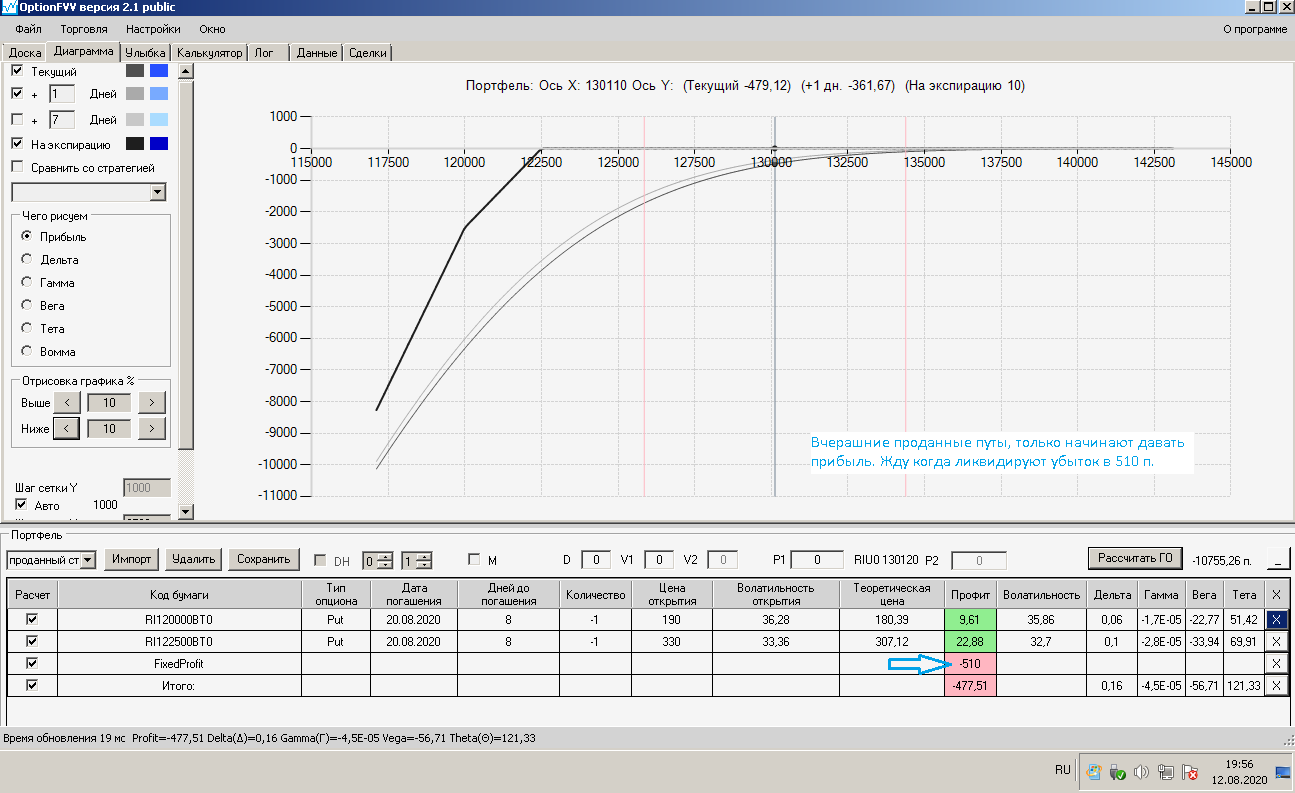Viewport: 1295px width, 793px height.
Task: Decrease the Выше percent with left arrow
Action: (66, 402)
